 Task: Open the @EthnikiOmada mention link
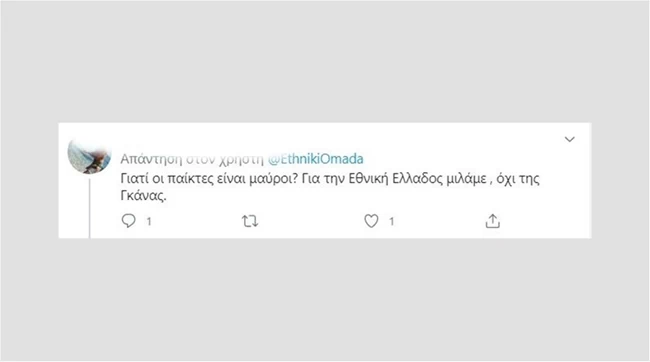click(x=315, y=159)
